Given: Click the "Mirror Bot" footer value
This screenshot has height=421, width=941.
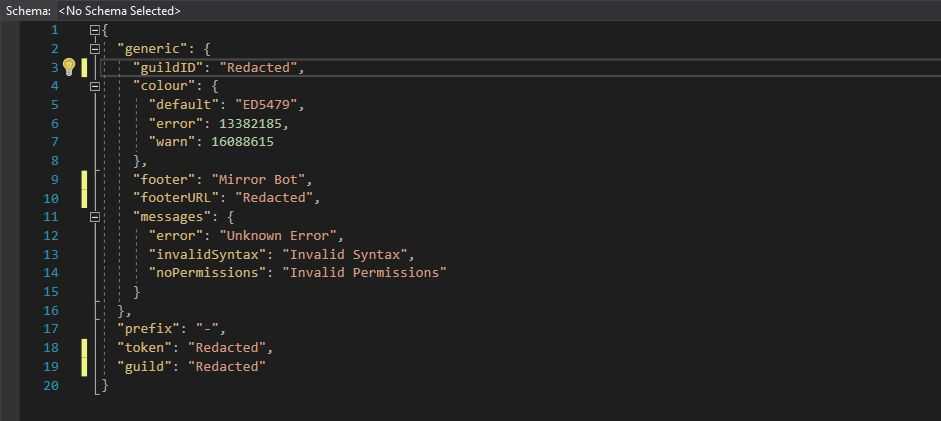Looking at the screenshot, I should 258,179.
